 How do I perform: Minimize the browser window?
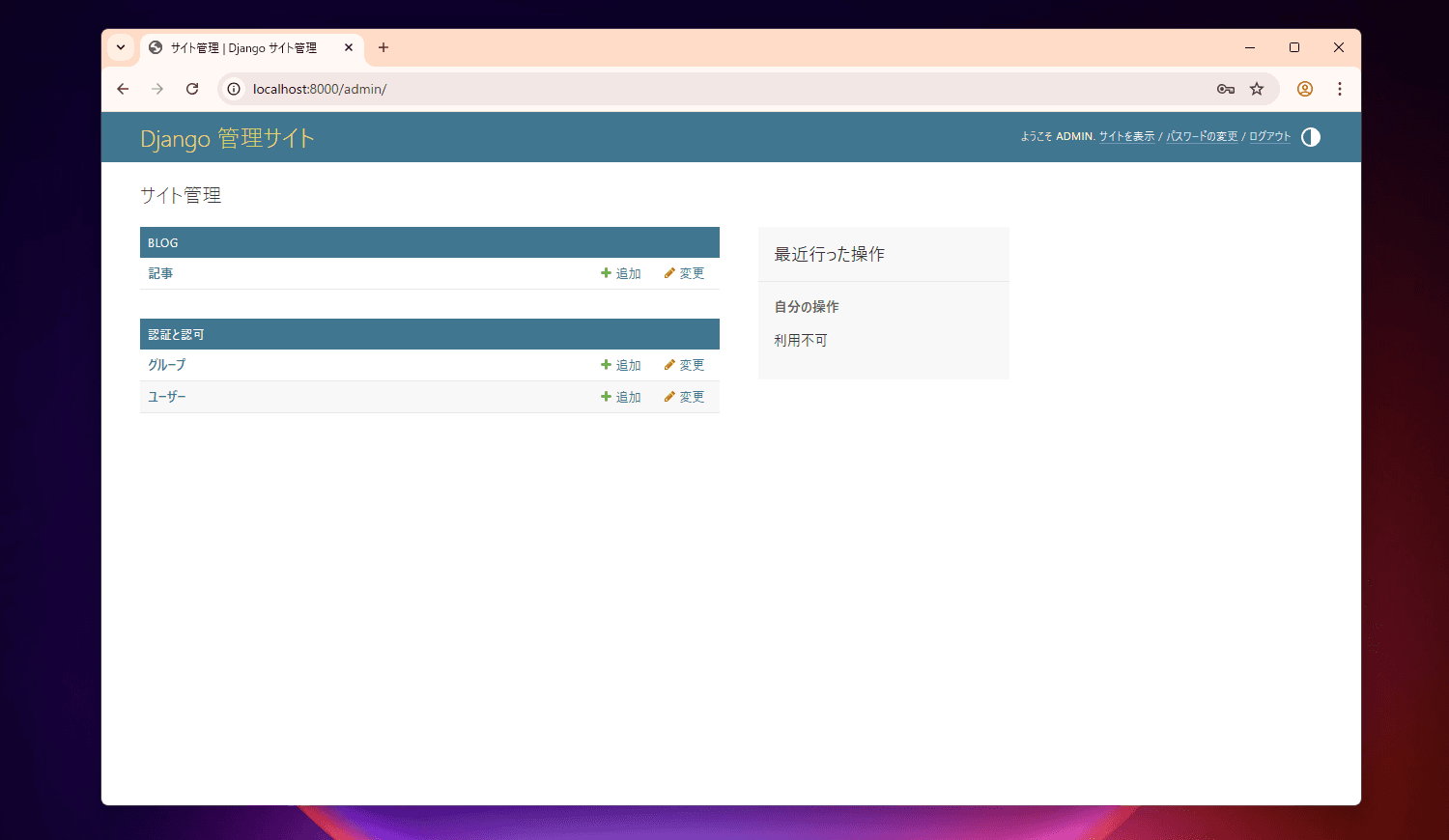pyautogui.click(x=1250, y=47)
